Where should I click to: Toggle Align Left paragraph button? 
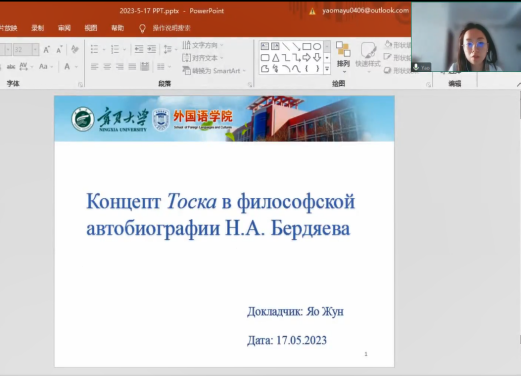coord(95,67)
